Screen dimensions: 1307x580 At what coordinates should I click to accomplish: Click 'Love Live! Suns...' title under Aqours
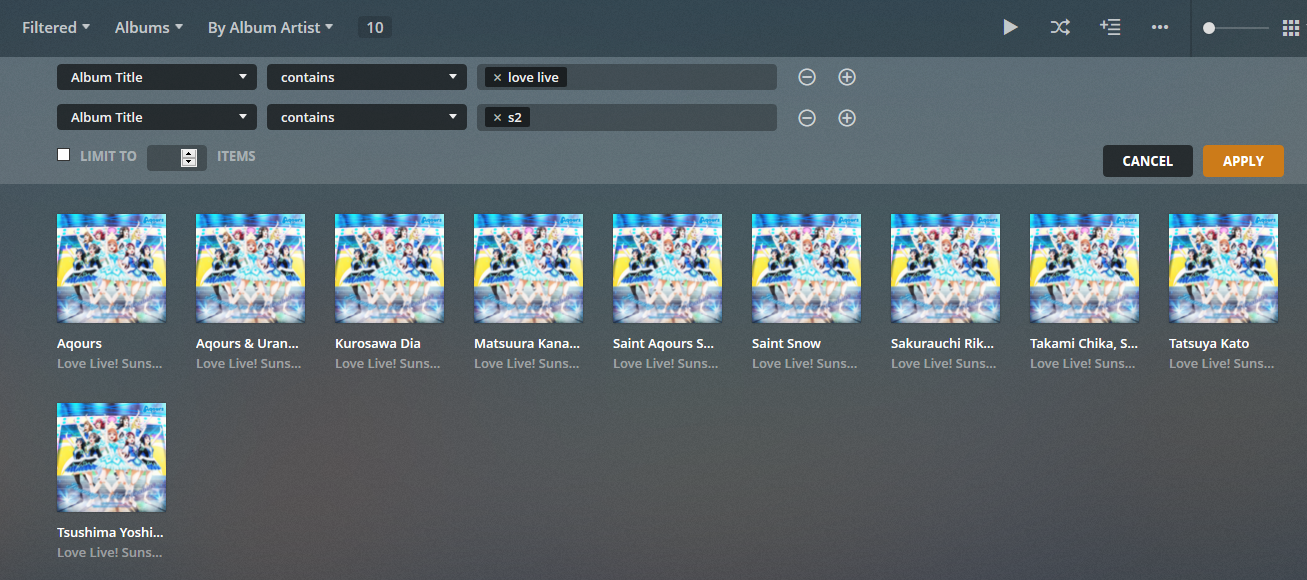tap(110, 363)
